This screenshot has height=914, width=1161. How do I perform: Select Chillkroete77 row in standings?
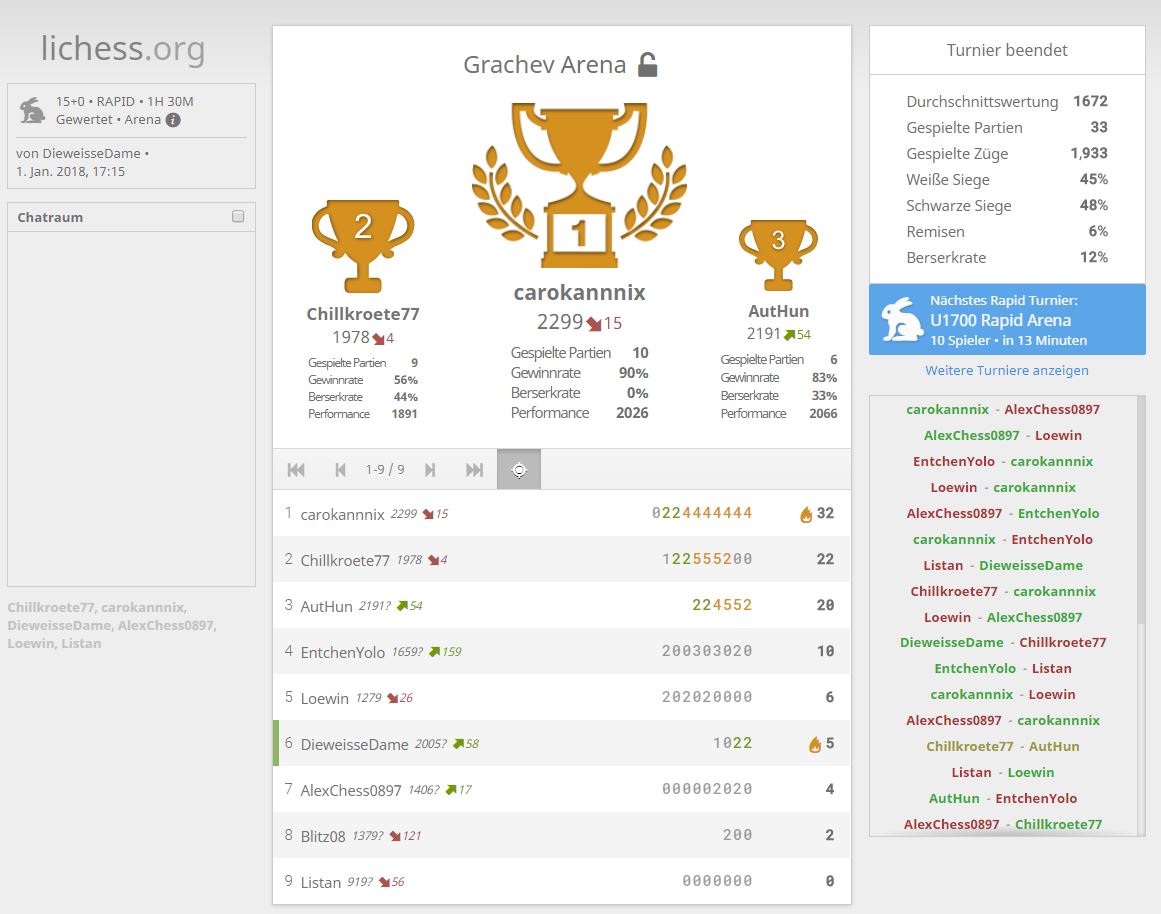point(562,559)
